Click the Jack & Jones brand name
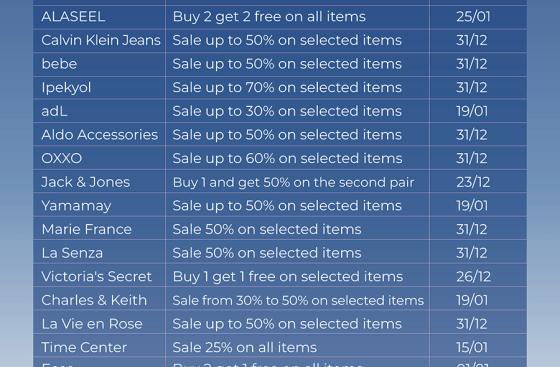Screen dimensions: 560x367 point(85,182)
